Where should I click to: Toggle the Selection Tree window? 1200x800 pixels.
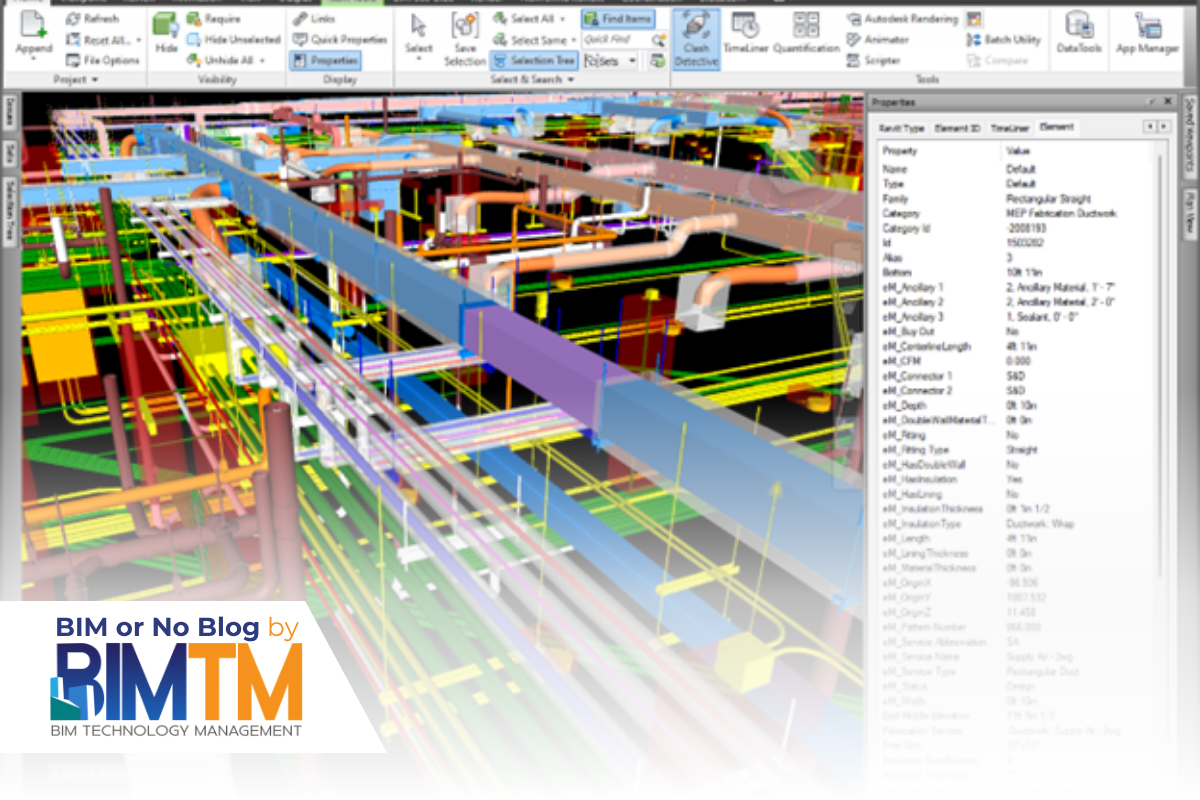[533, 60]
